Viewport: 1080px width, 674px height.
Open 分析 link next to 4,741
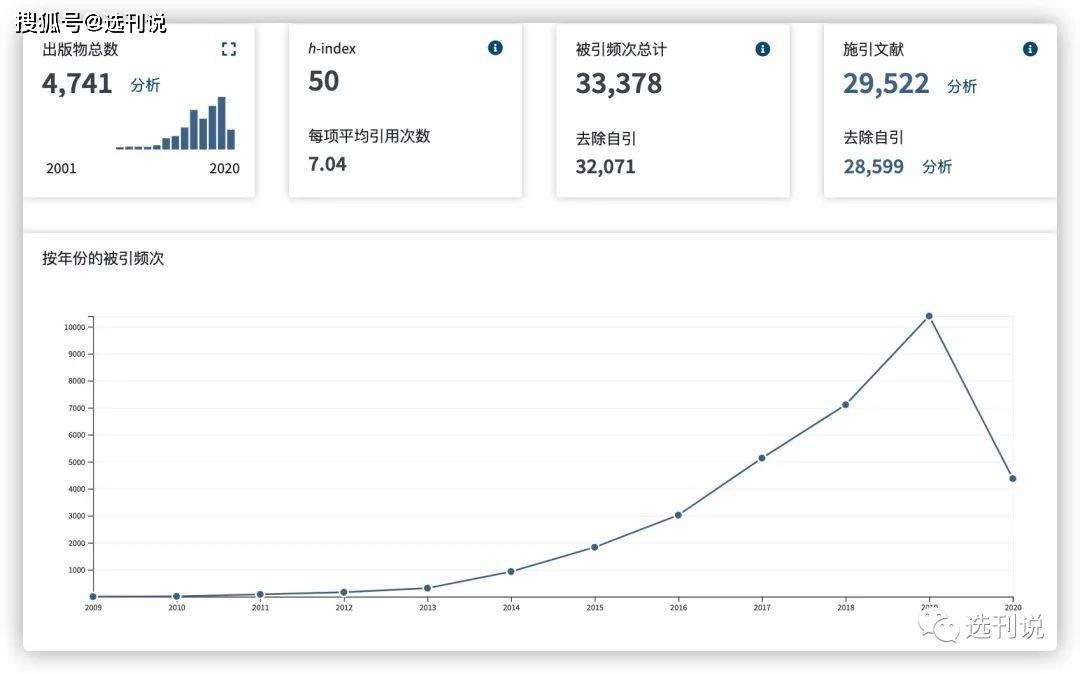click(145, 85)
